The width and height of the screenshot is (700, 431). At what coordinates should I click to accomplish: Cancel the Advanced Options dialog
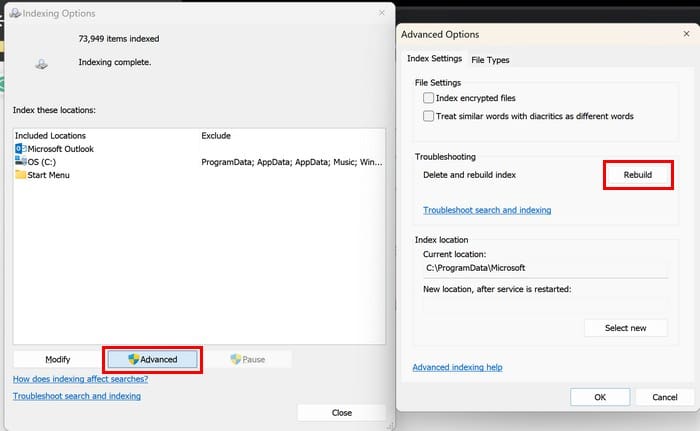pos(665,397)
